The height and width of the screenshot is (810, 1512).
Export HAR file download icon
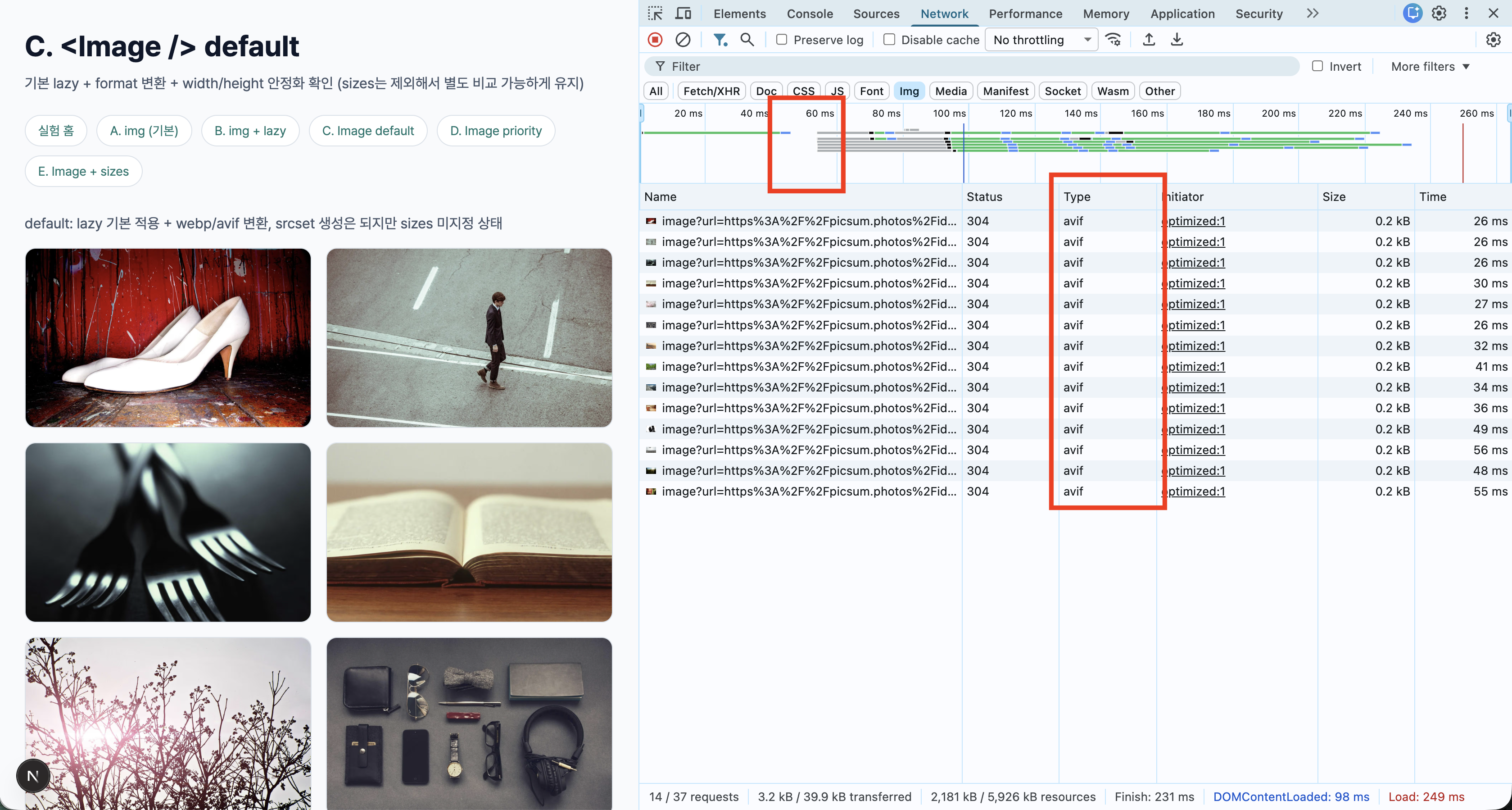pyautogui.click(x=1177, y=39)
